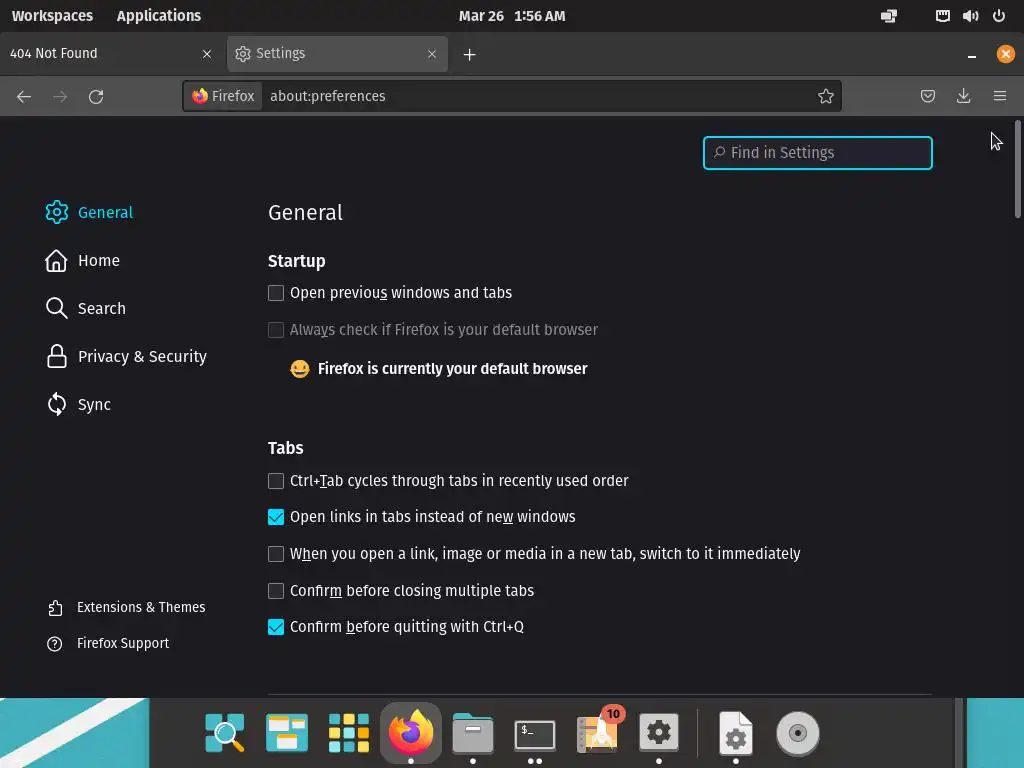Viewport: 1024px width, 768px height.
Task: Open the Pop launcher search in dock
Action: [x=225, y=733]
